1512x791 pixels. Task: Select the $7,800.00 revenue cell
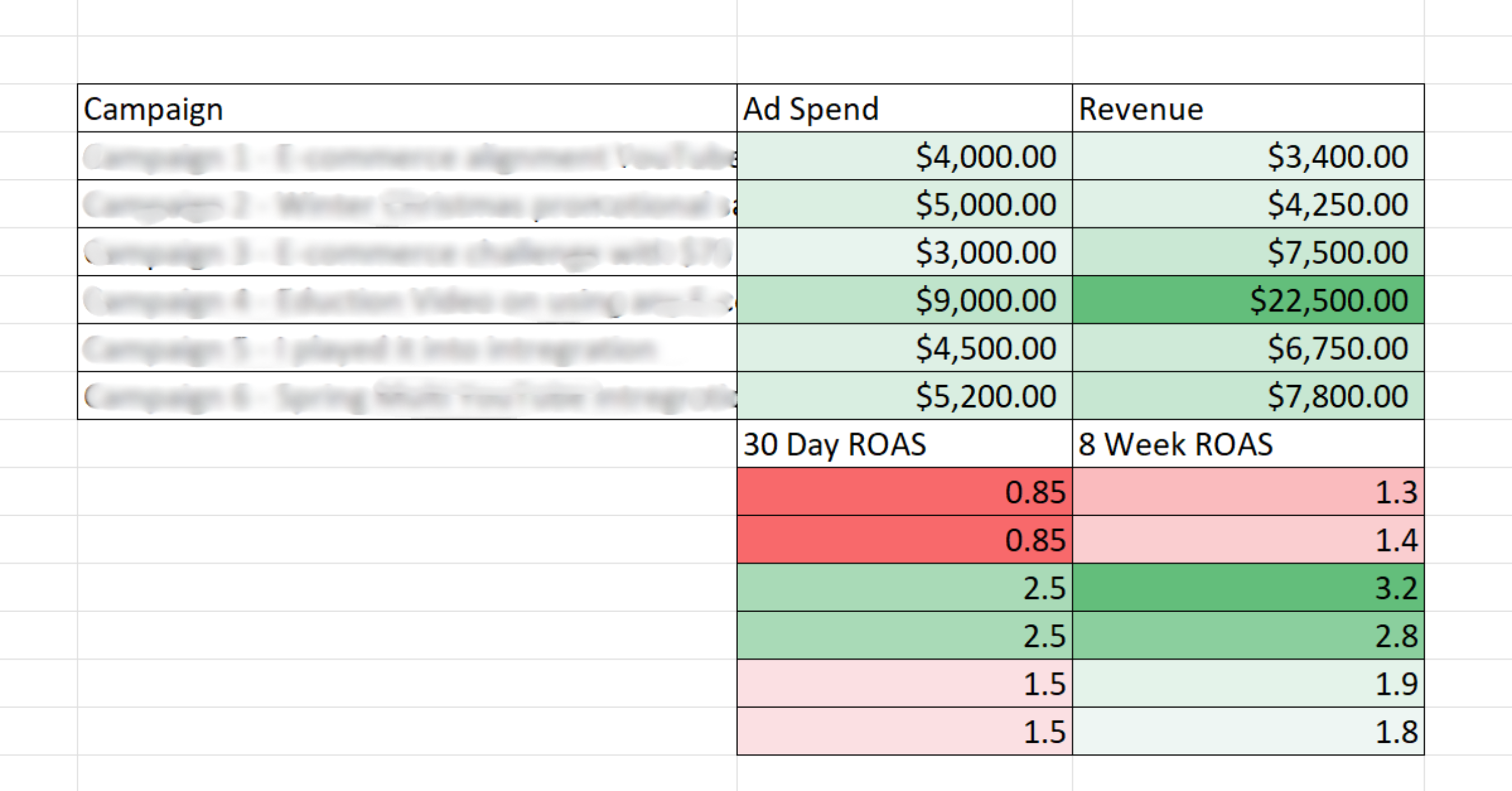1247,396
